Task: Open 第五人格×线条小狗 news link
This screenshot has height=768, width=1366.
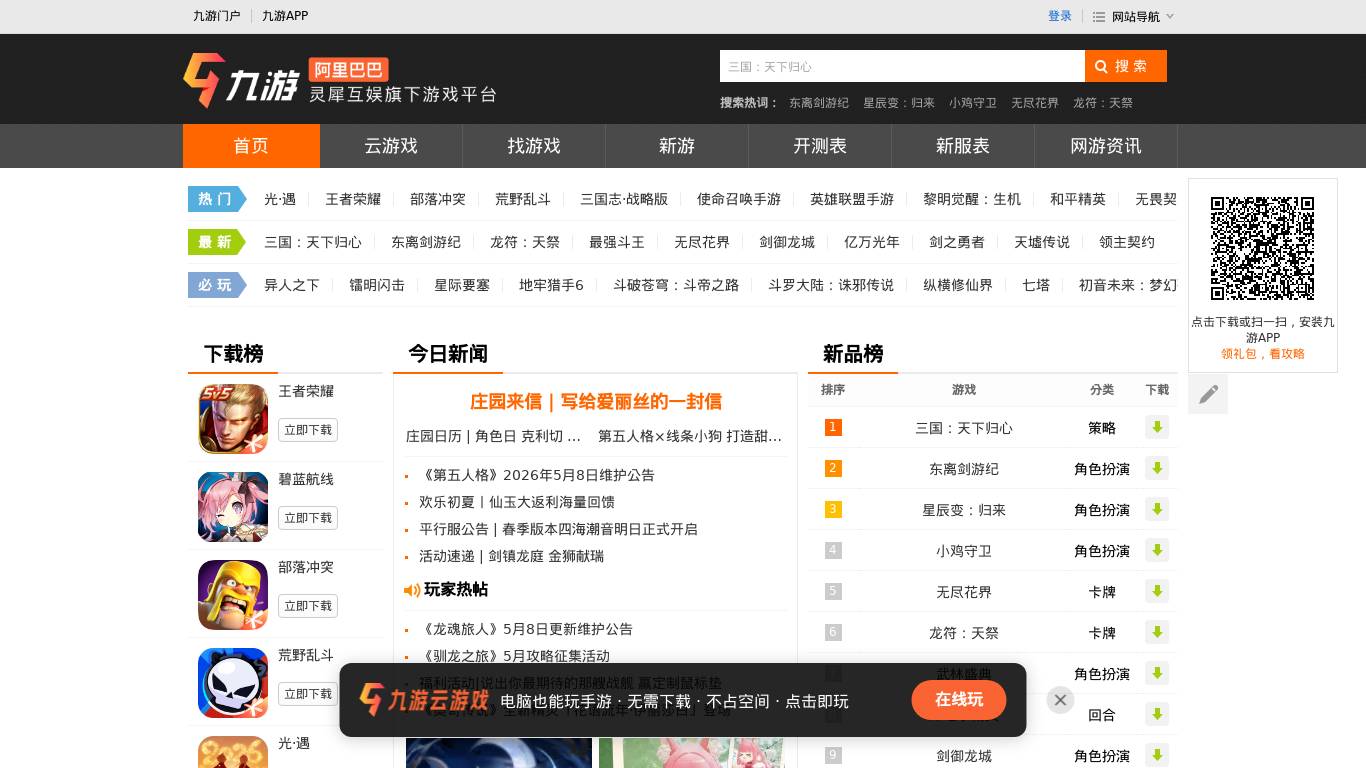Action: pyautogui.click(x=690, y=436)
